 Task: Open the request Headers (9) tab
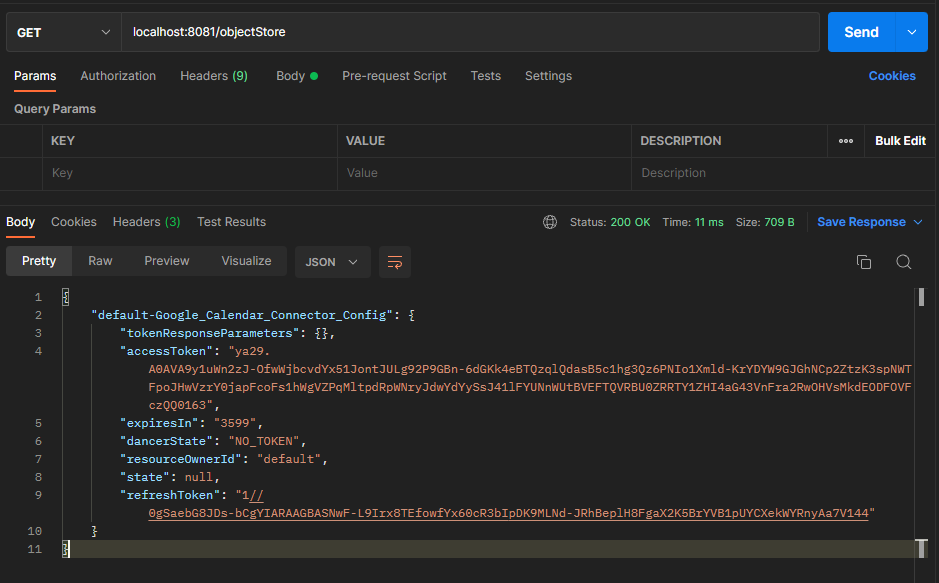pos(214,76)
